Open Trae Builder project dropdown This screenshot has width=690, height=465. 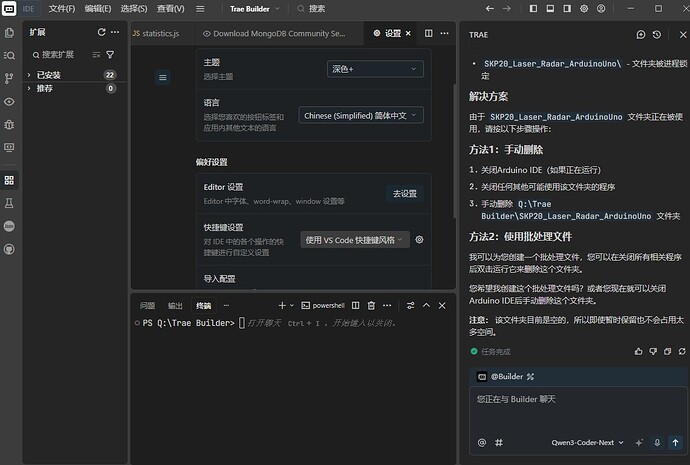point(254,9)
